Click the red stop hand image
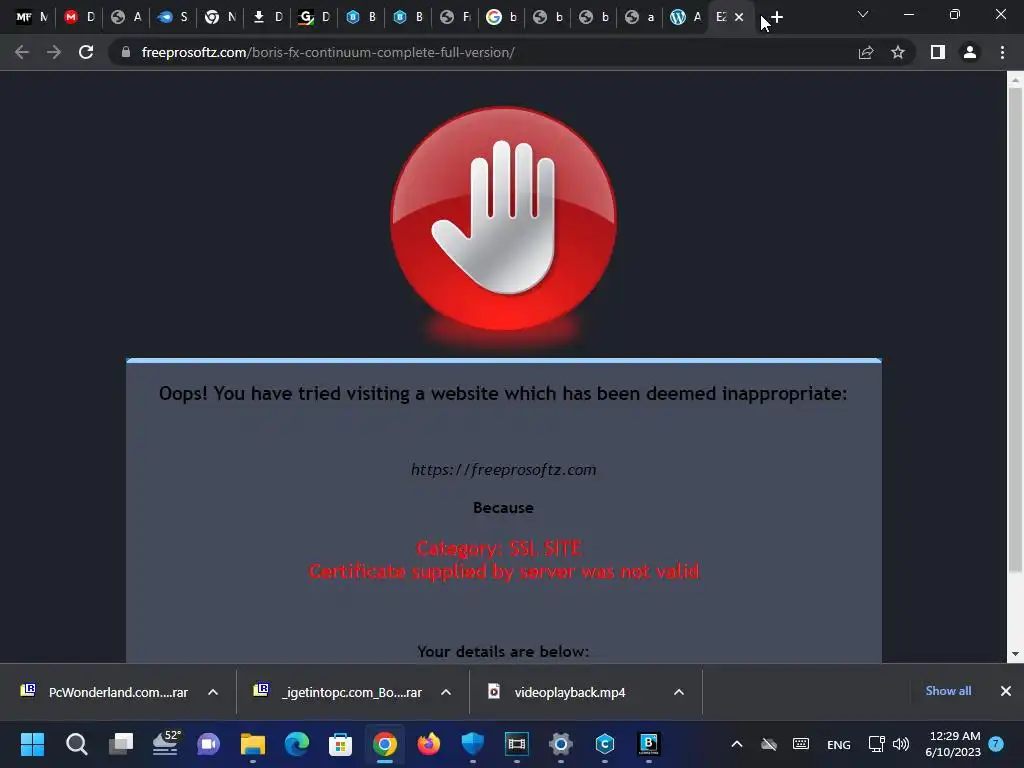The image size is (1024, 768). [504, 219]
